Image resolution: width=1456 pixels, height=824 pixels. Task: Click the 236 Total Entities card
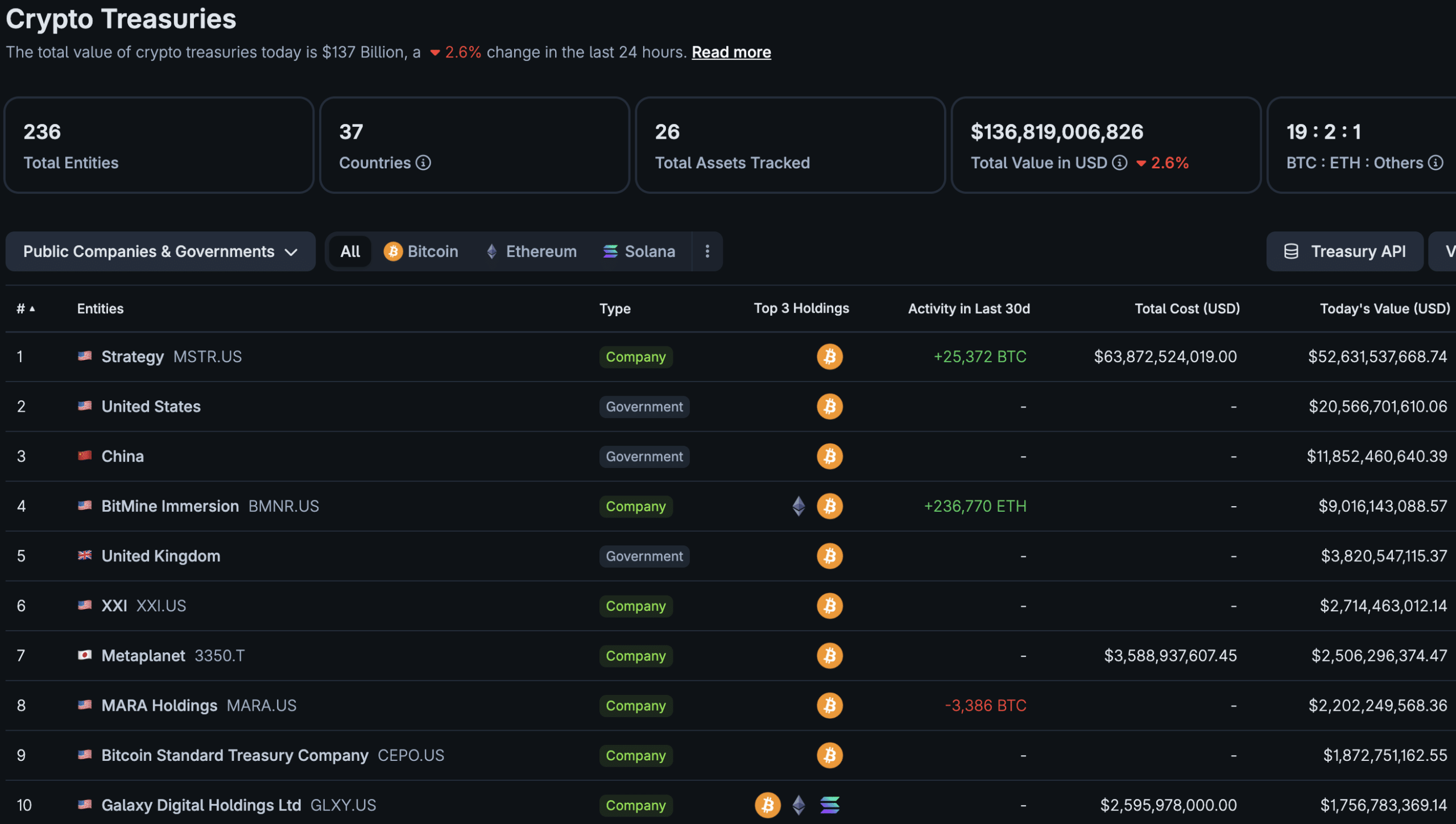(159, 145)
